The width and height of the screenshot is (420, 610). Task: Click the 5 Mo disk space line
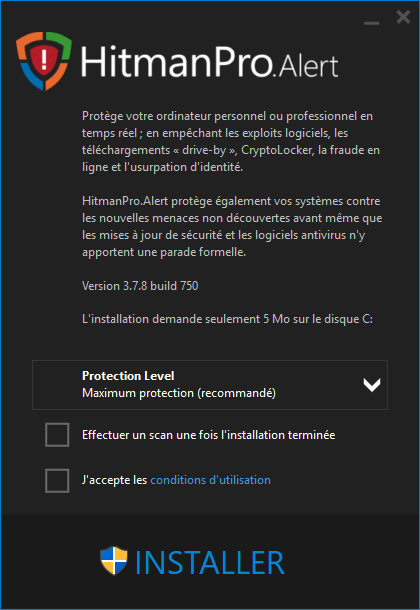pos(228,319)
